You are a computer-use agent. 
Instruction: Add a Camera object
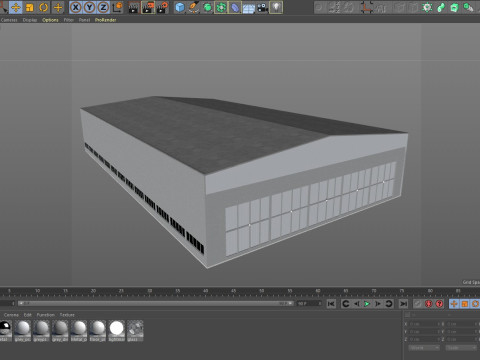pos(263,7)
